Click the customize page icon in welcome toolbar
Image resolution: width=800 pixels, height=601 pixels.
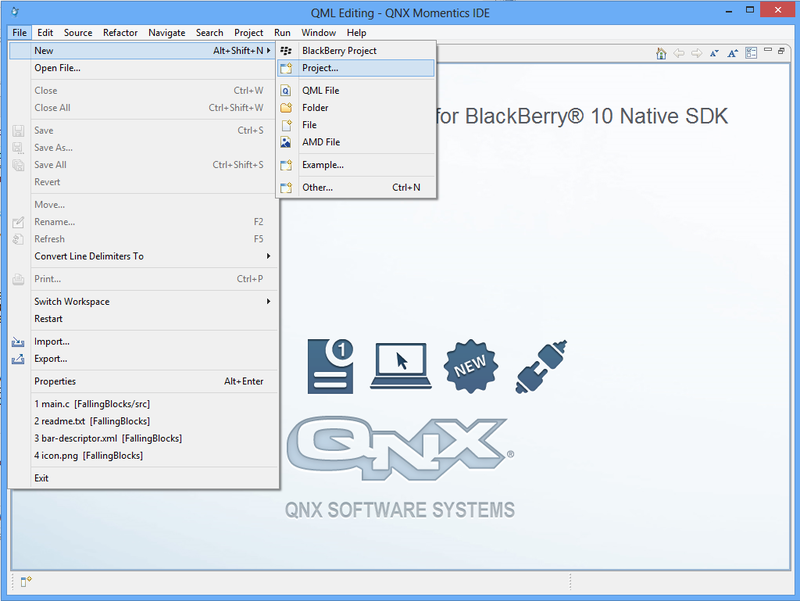click(x=751, y=53)
